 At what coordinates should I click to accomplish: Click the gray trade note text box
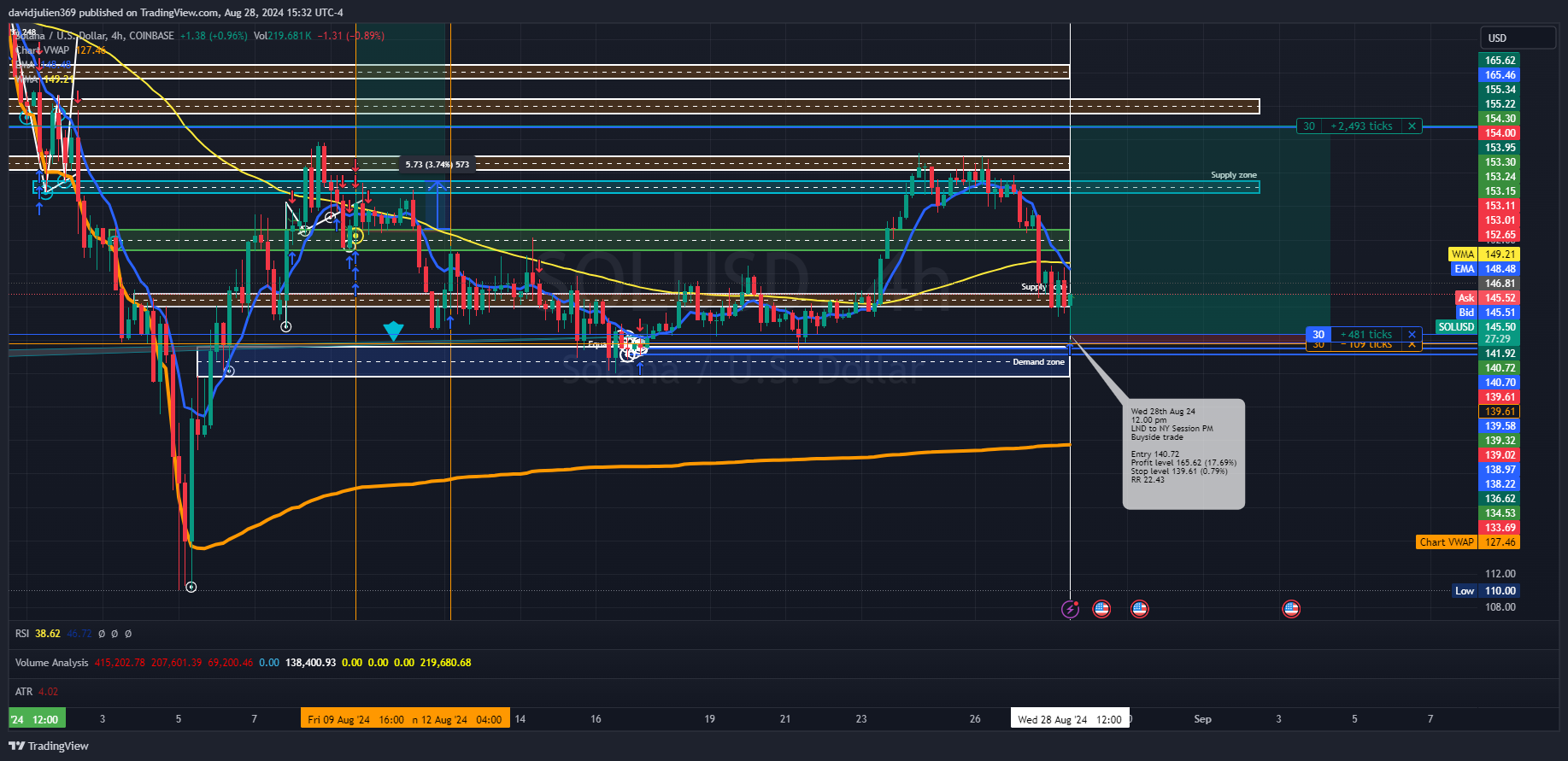[1183, 454]
